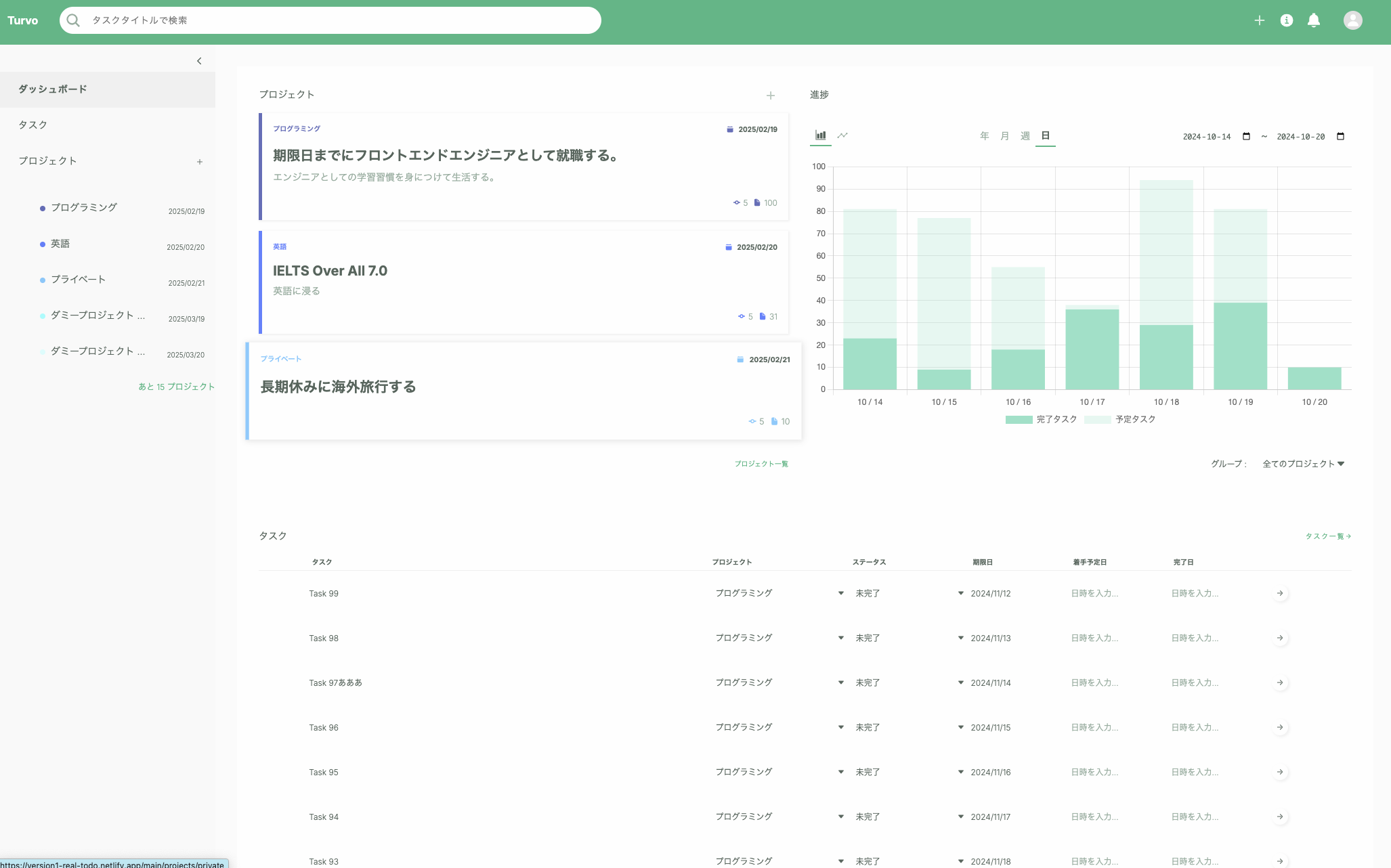Open status dropdown for Task 98

pos(909,638)
